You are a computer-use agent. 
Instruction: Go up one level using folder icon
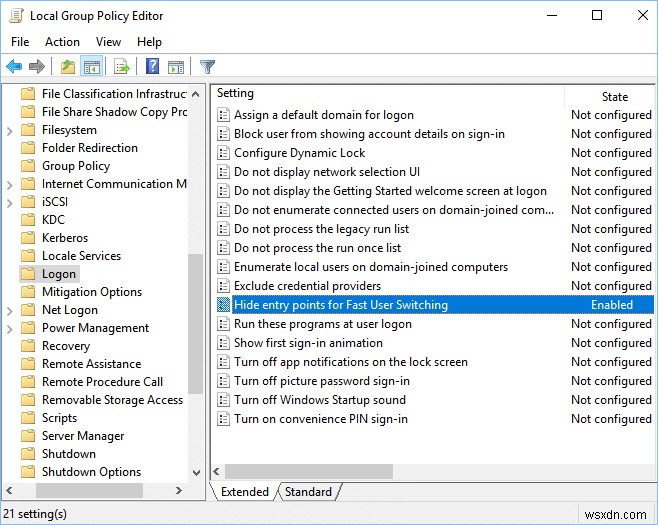[67, 67]
